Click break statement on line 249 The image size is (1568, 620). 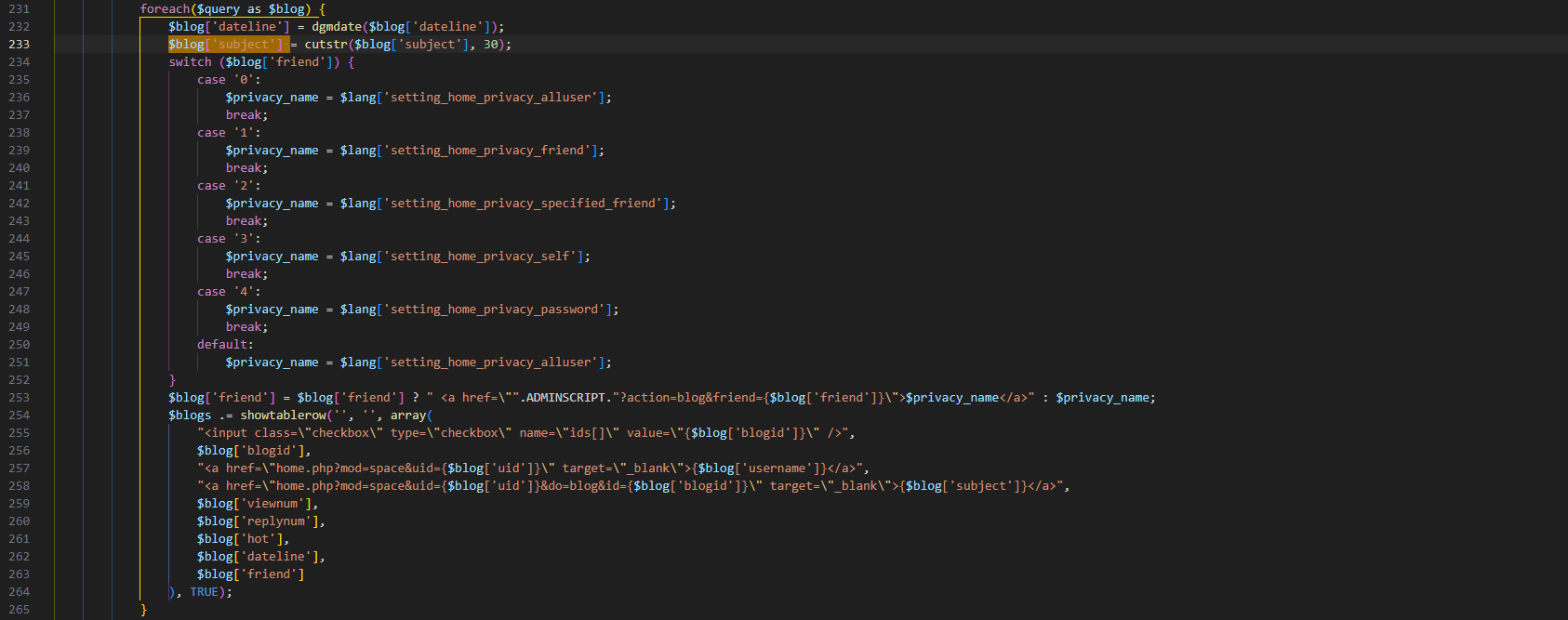click(x=246, y=327)
